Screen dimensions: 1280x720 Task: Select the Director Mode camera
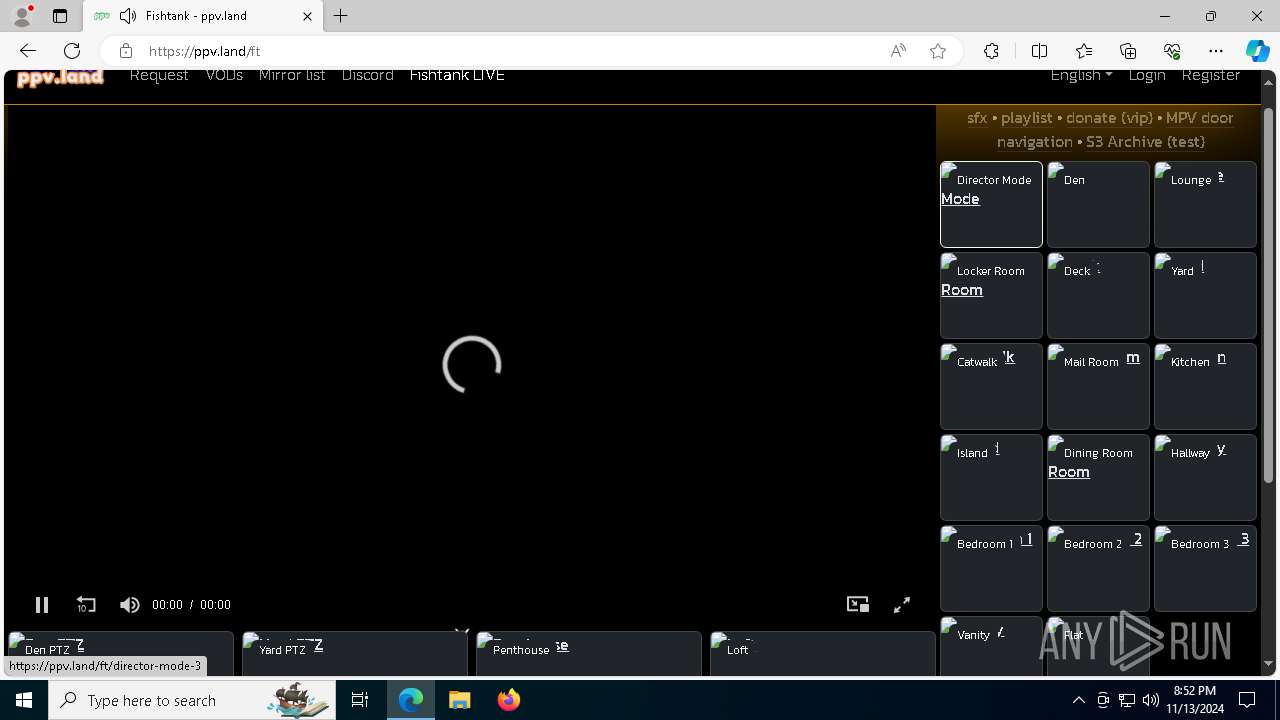pyautogui.click(x=991, y=204)
